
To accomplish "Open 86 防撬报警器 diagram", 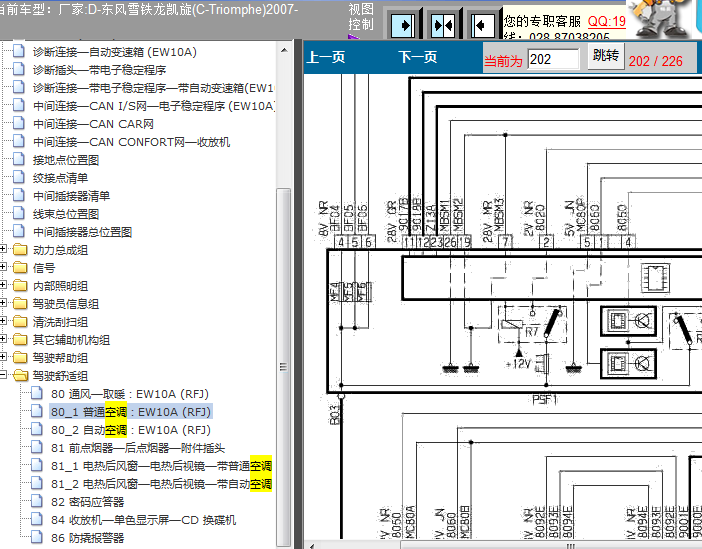I will 87,538.
